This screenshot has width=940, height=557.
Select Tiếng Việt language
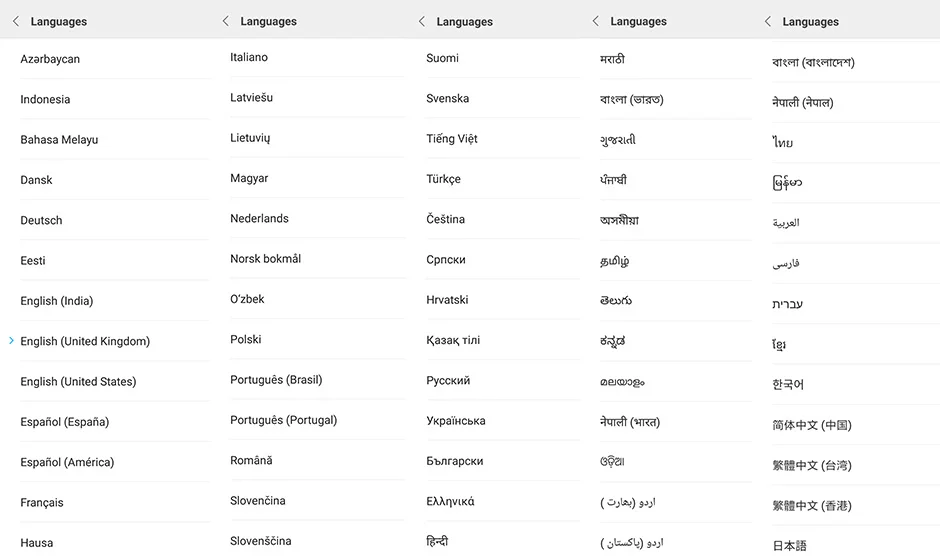[452, 139]
